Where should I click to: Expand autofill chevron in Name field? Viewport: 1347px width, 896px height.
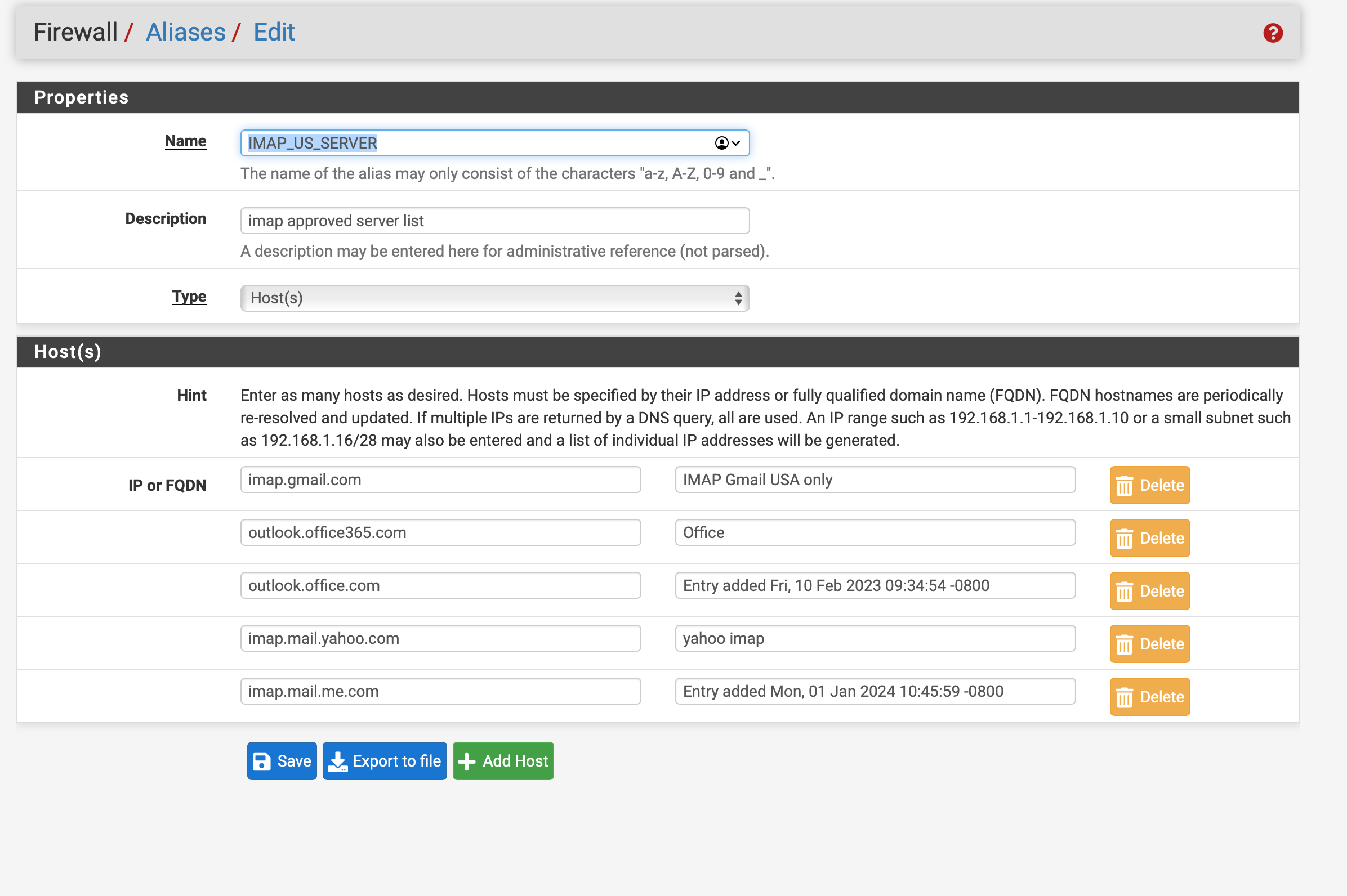736,143
